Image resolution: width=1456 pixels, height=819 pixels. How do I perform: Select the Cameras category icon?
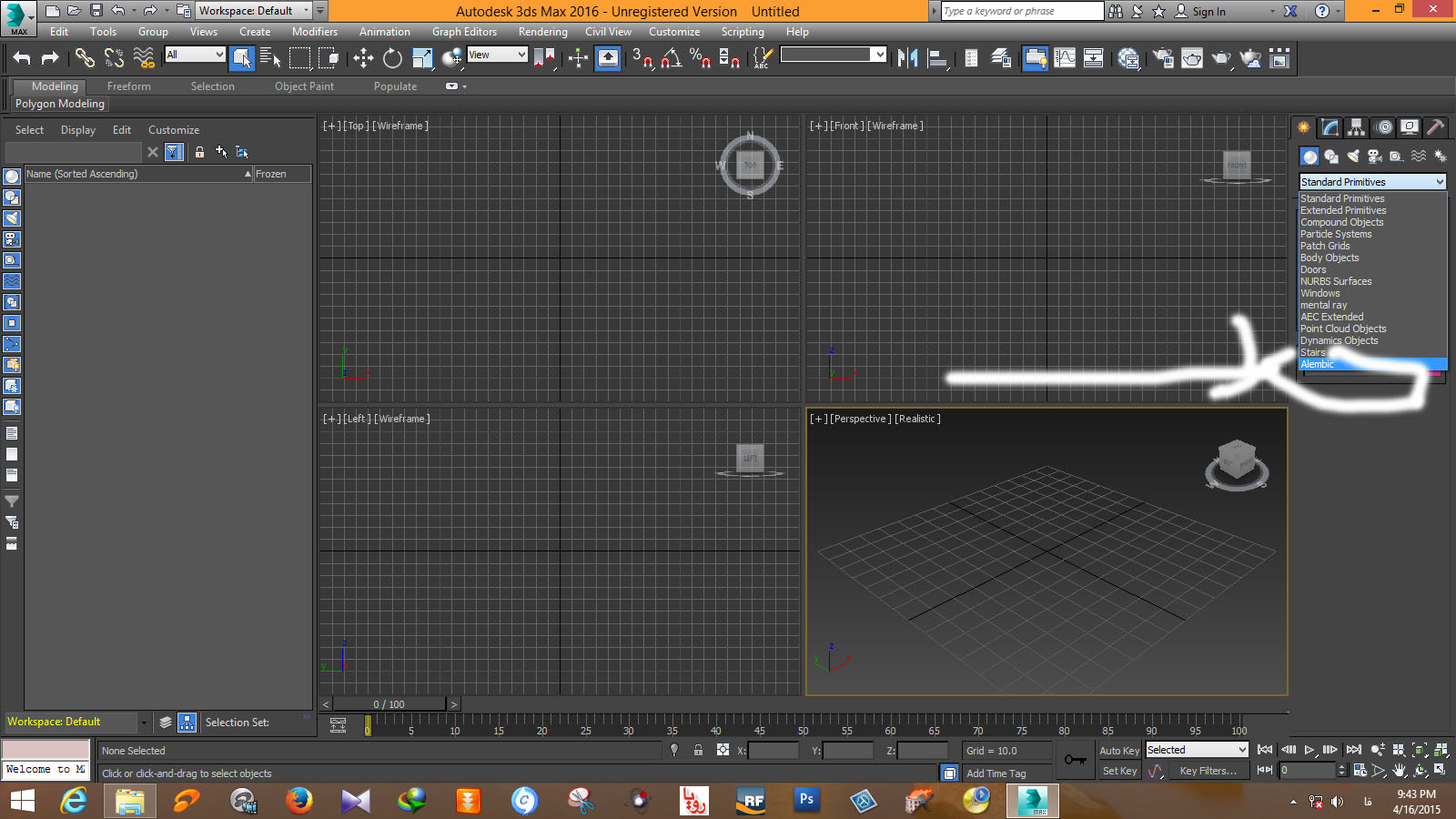(1375, 157)
